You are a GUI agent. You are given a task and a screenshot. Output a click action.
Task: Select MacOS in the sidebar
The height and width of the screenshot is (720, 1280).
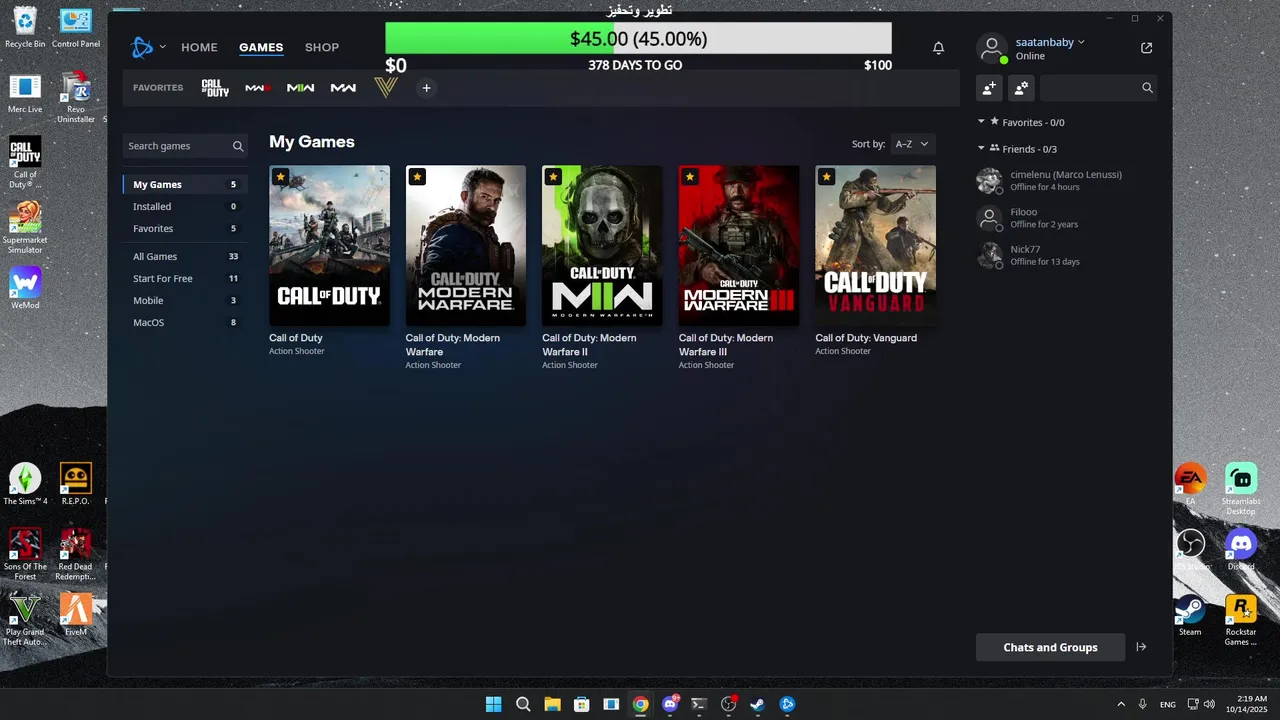coord(185,323)
